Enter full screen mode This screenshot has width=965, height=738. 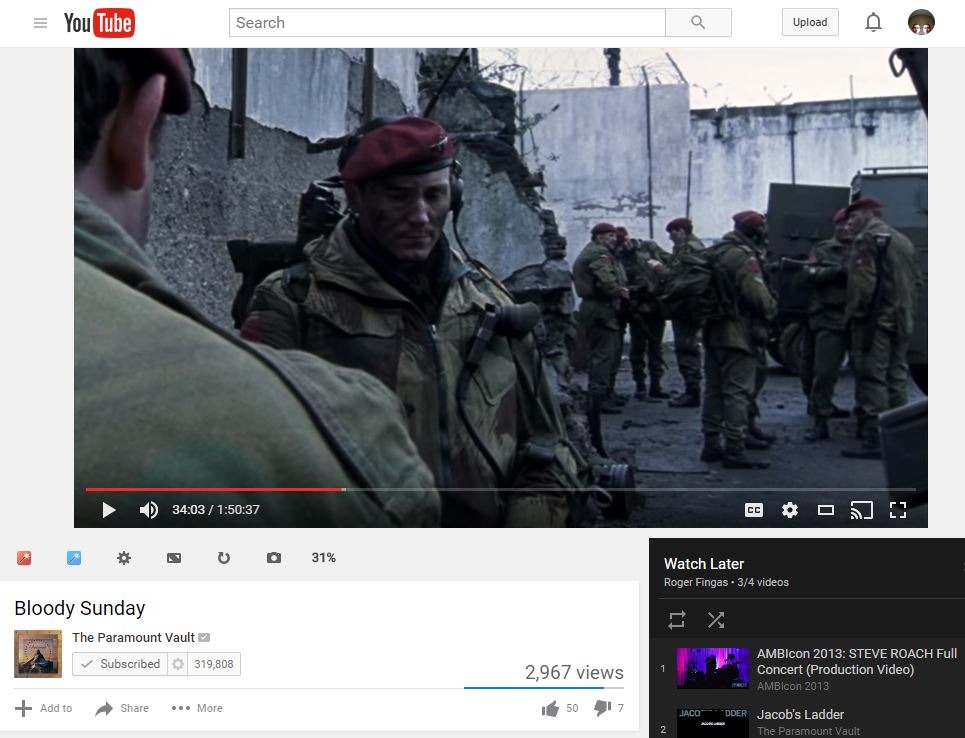[x=898, y=510]
